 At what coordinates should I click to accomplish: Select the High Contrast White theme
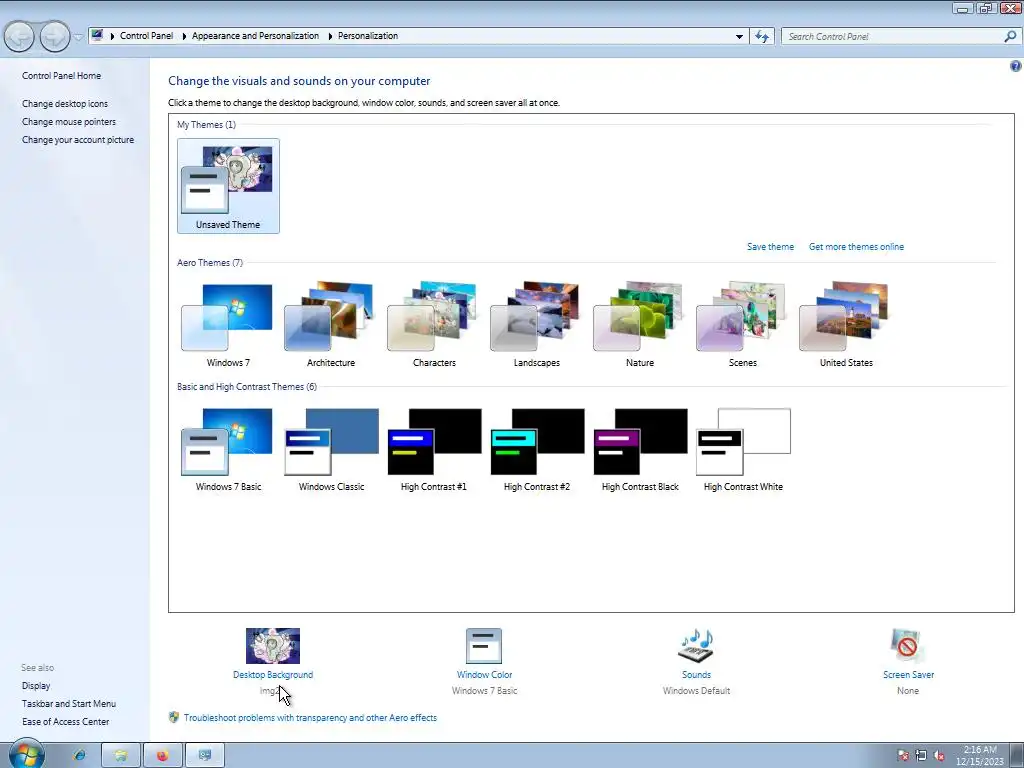(743, 449)
